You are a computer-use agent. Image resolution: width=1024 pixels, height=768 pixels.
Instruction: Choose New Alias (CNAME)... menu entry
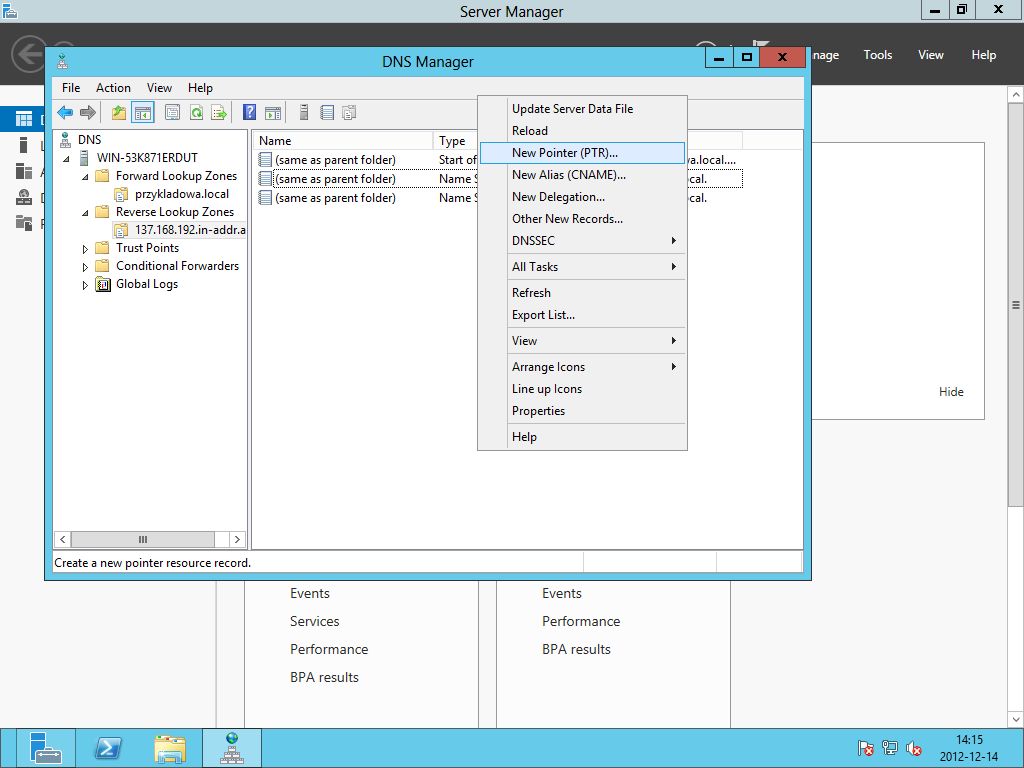583,174
